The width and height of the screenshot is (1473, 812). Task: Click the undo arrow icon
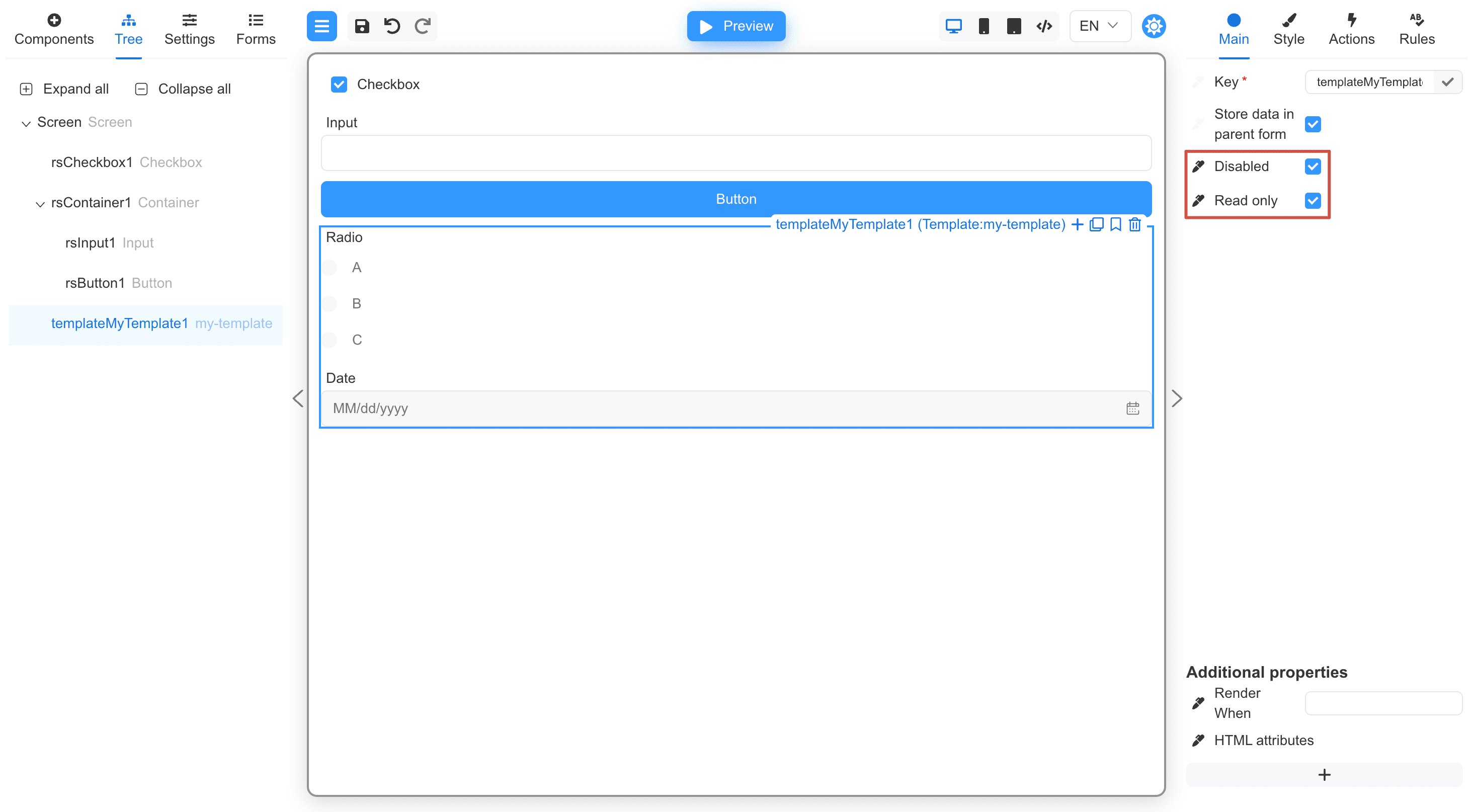tap(392, 26)
